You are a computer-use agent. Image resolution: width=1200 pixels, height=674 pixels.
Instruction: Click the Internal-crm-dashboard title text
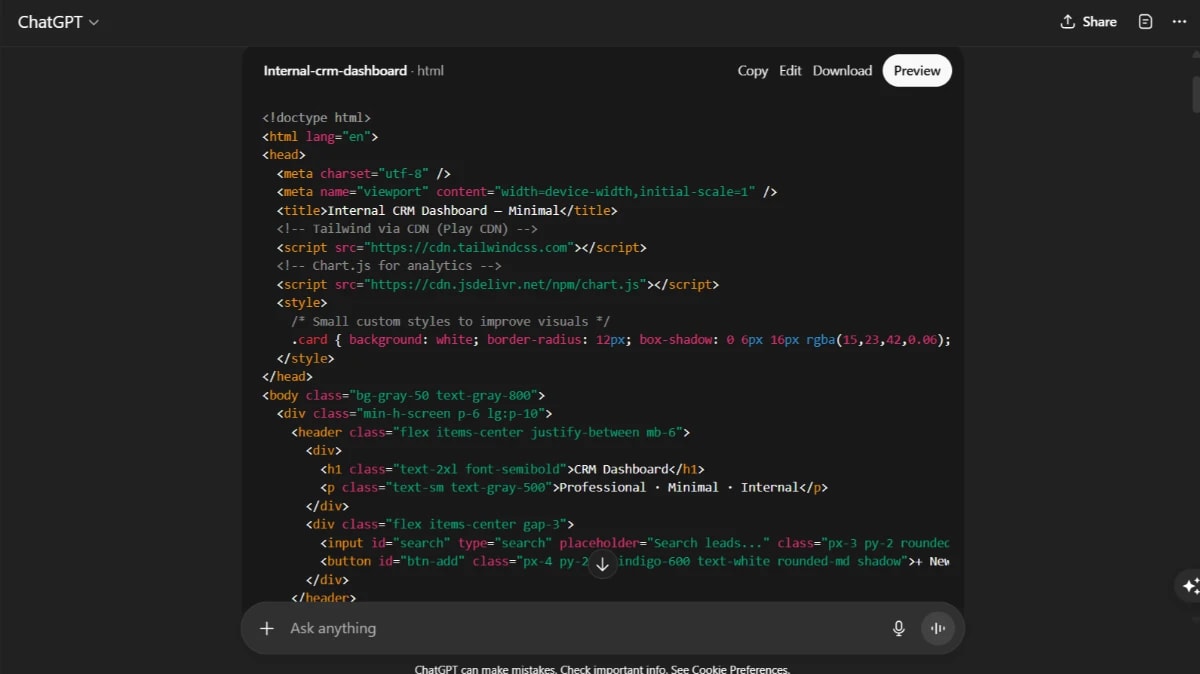334,70
